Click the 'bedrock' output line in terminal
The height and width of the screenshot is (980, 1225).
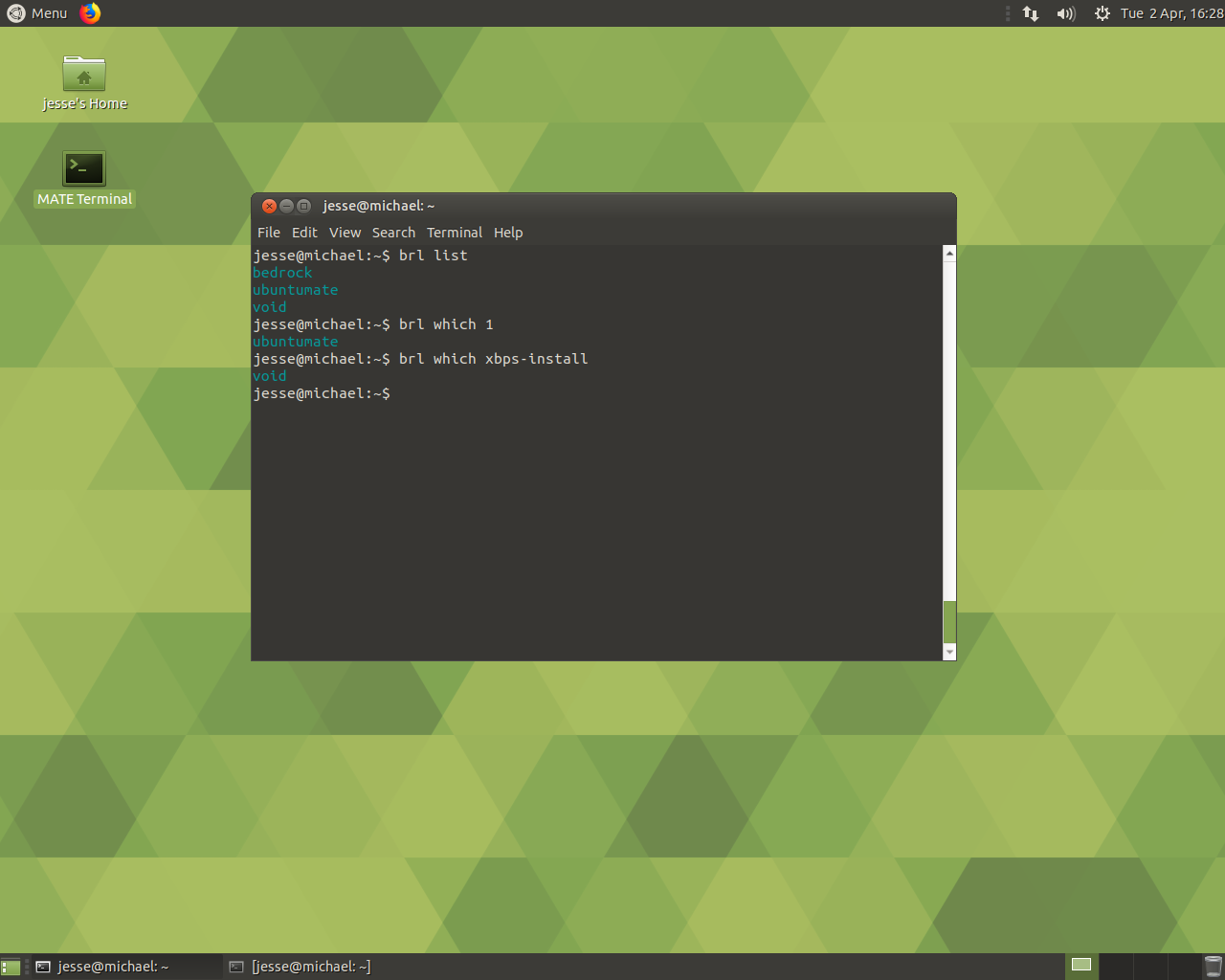[282, 273]
